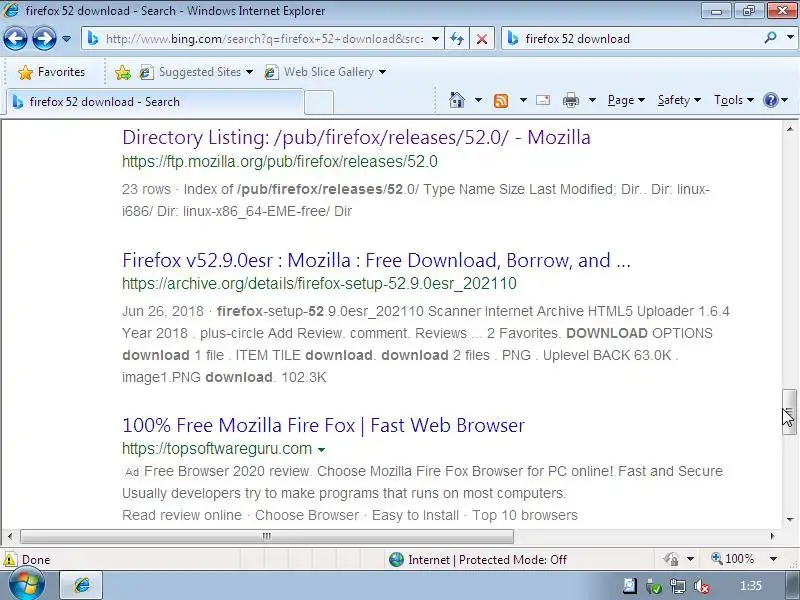Click the Bing icon in search box
Viewport: 800px width, 600px height.
click(513, 38)
